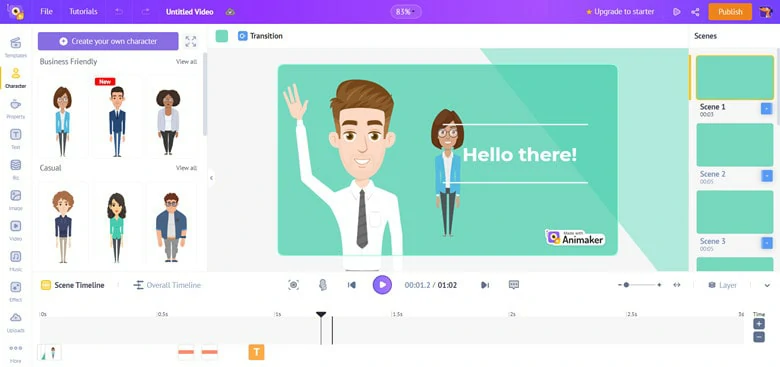Click the Animaker logo icon
Screen dimensions: 780x367
click(x=15, y=11)
